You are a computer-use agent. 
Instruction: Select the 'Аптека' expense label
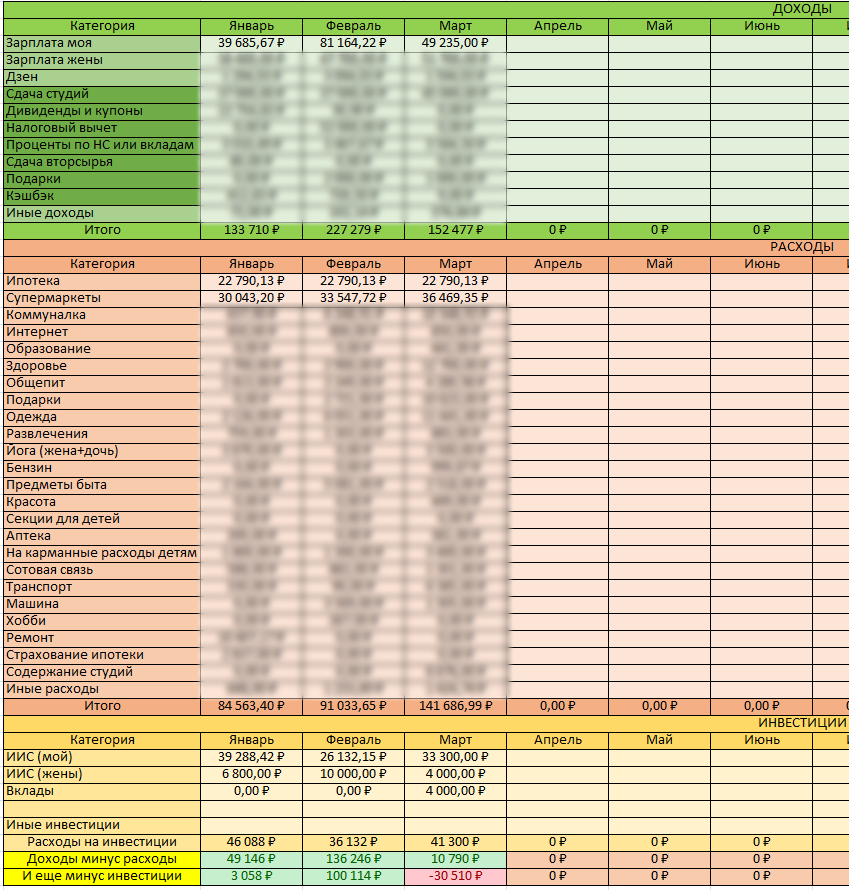102,536
